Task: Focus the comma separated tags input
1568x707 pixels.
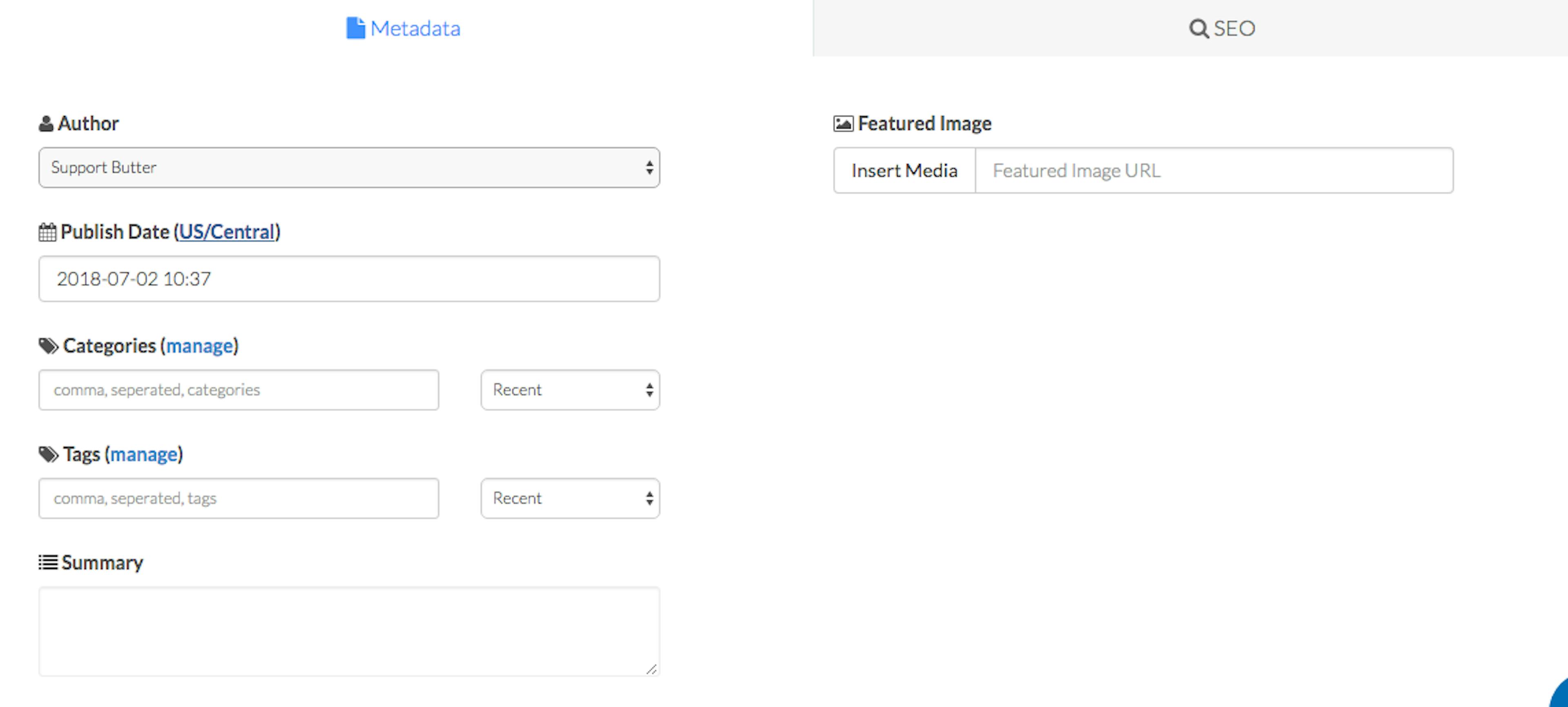Action: [x=238, y=498]
